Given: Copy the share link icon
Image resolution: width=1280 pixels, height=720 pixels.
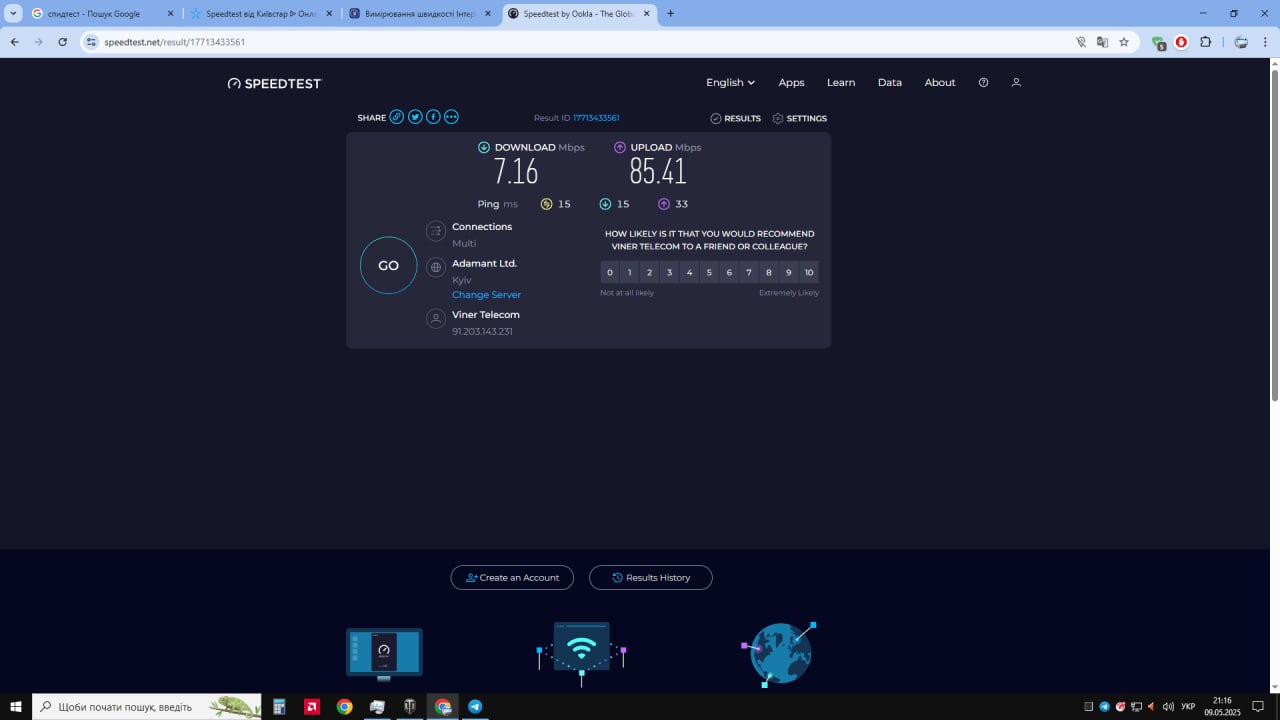Looking at the screenshot, I should 397,117.
